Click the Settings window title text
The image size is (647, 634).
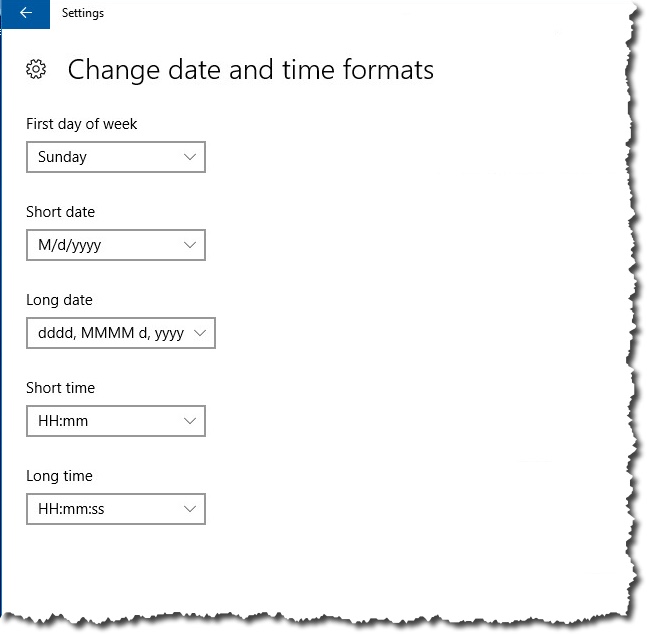pos(83,13)
